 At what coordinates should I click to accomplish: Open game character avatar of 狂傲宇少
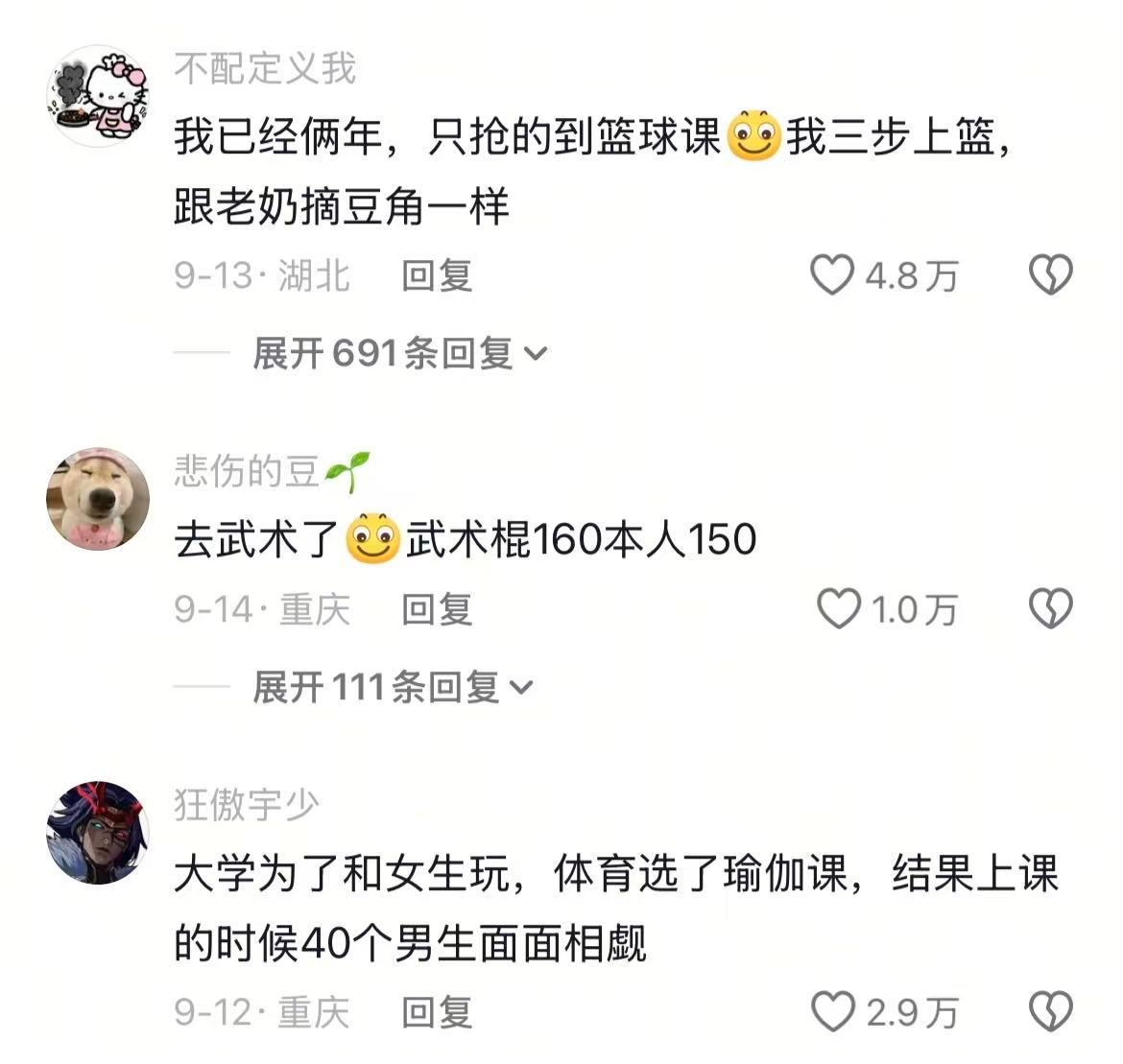click(x=98, y=833)
